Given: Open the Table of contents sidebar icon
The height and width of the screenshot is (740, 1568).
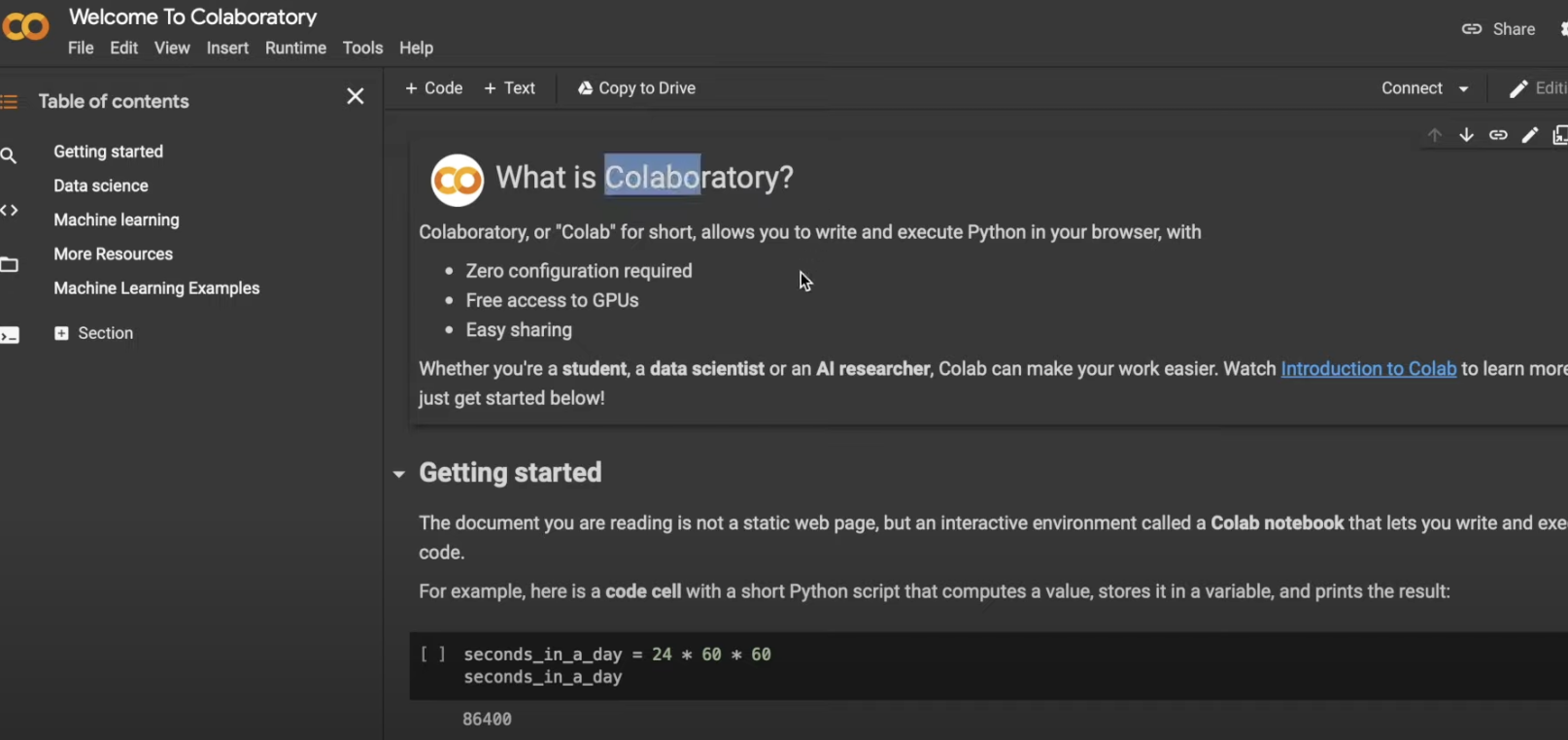Looking at the screenshot, I should pyautogui.click(x=9, y=101).
